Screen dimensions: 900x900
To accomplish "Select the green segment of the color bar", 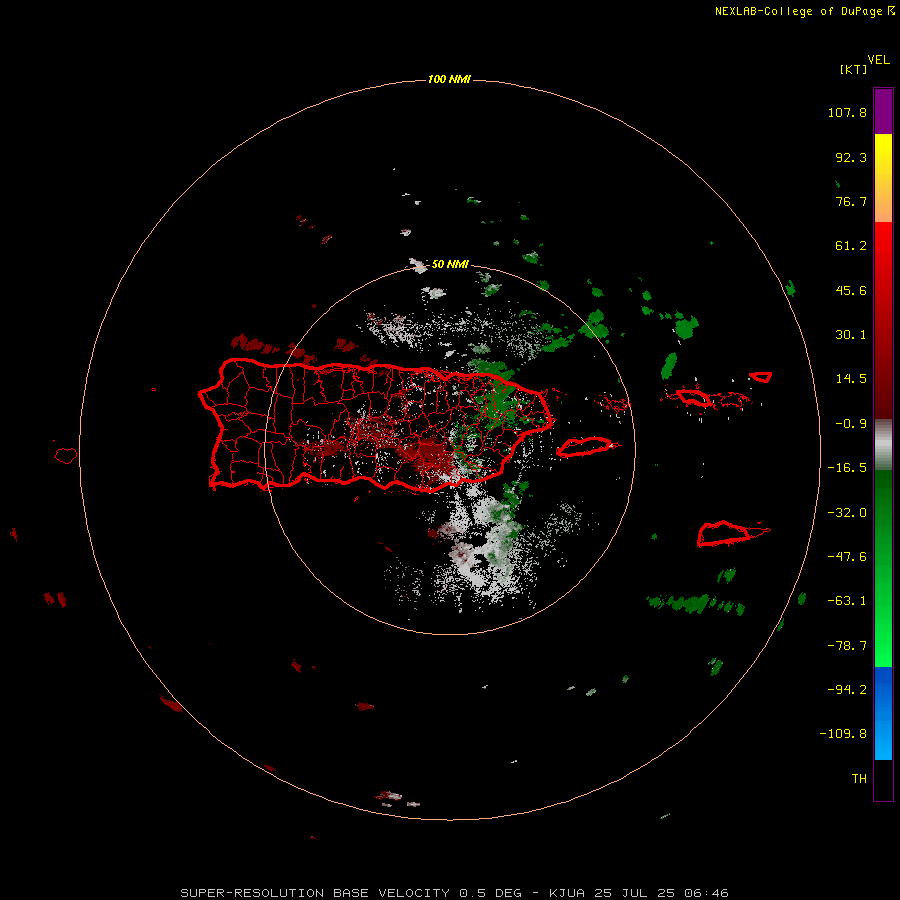I will click(x=883, y=568).
